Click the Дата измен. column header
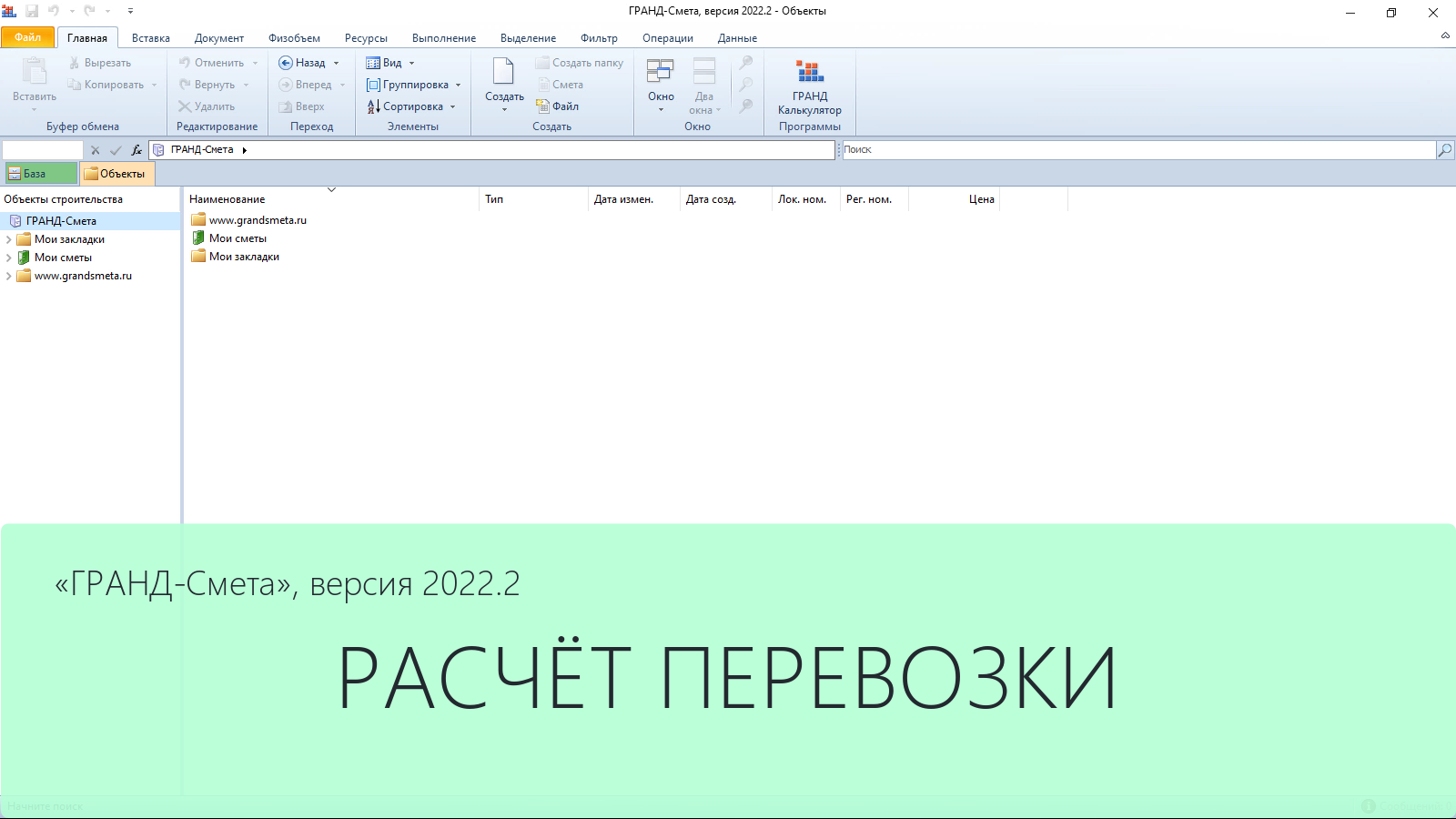This screenshot has width=1456, height=819. click(x=634, y=199)
